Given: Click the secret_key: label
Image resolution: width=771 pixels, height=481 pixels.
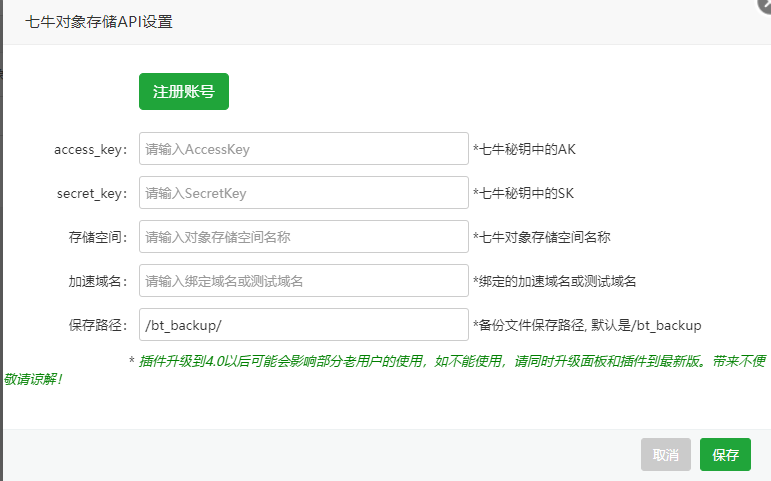Looking at the screenshot, I should [92, 194].
